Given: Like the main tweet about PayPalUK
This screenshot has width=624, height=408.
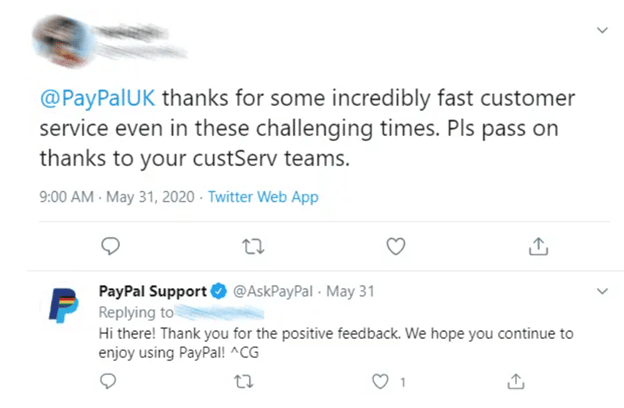Looking at the screenshot, I should click(396, 245).
